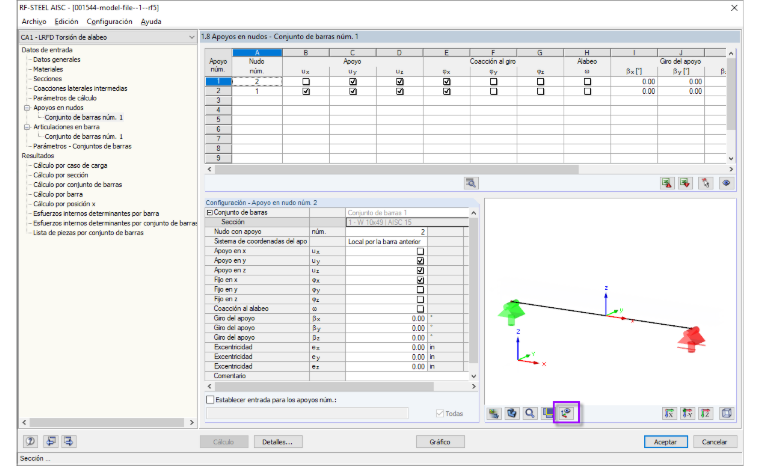Toggle the show axes with eye icon
Image resolution: width=760 pixels, height=466 pixels.
(567, 413)
